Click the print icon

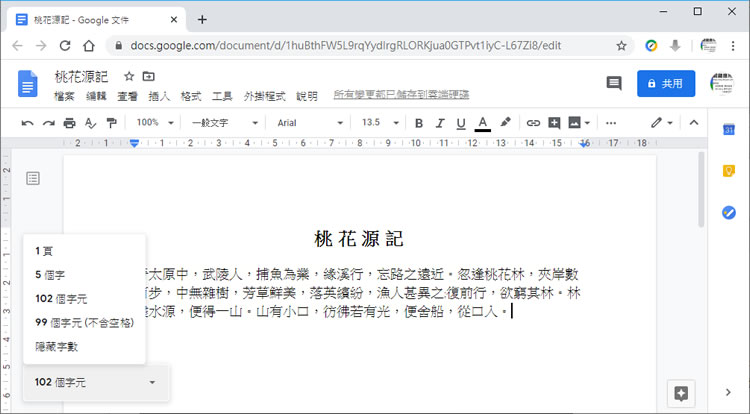pyautogui.click(x=69, y=123)
